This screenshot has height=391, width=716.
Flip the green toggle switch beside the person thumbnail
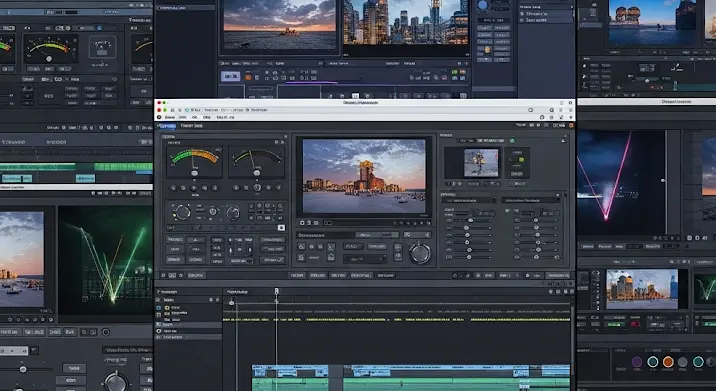[518, 160]
